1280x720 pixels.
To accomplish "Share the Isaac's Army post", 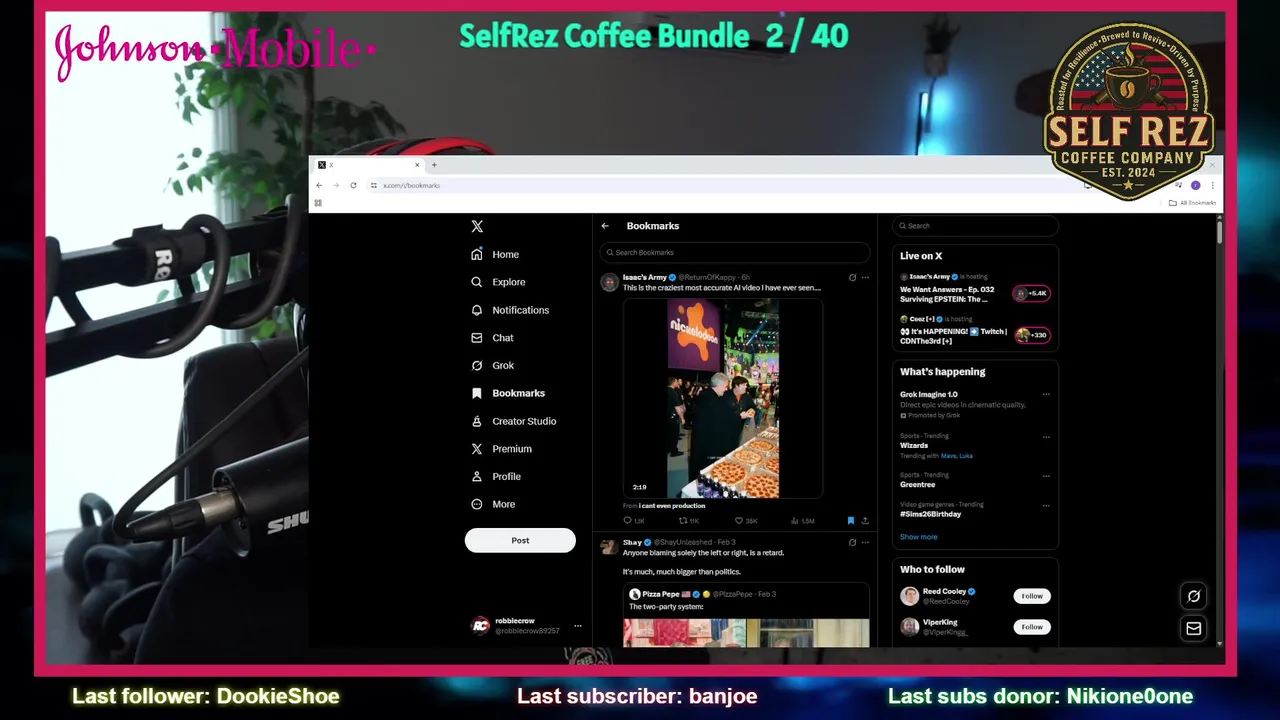I will tap(865, 521).
